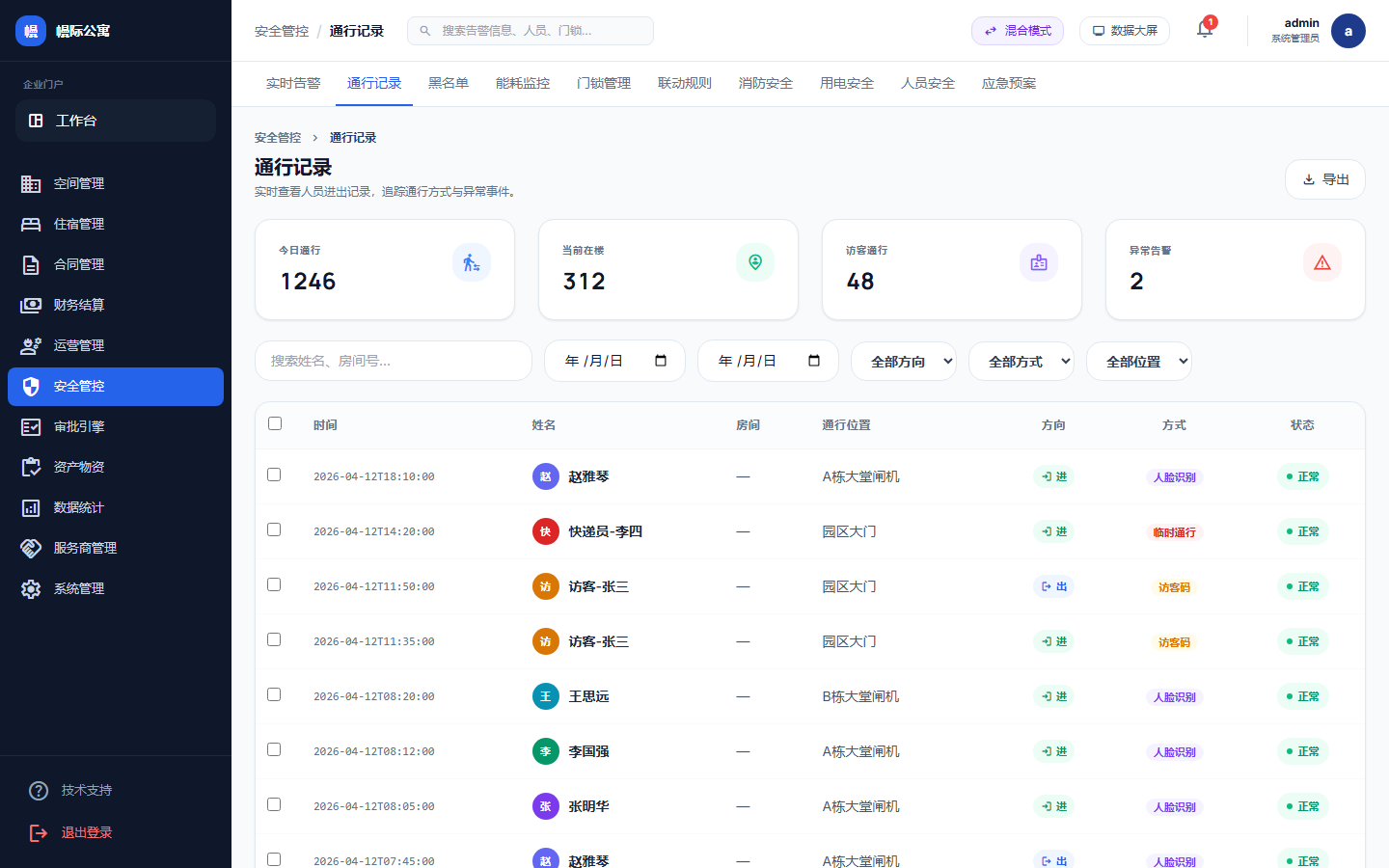Viewport: 1389px width, 868px height.
Task: Open the 消防安全 tab
Action: pos(765,83)
